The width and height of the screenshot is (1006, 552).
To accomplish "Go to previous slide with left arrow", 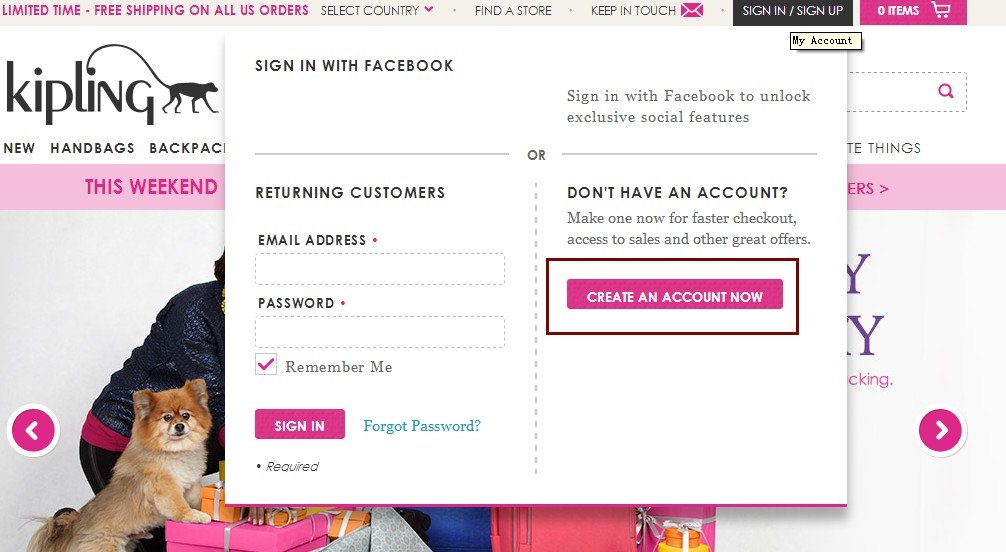I will tap(33, 430).
